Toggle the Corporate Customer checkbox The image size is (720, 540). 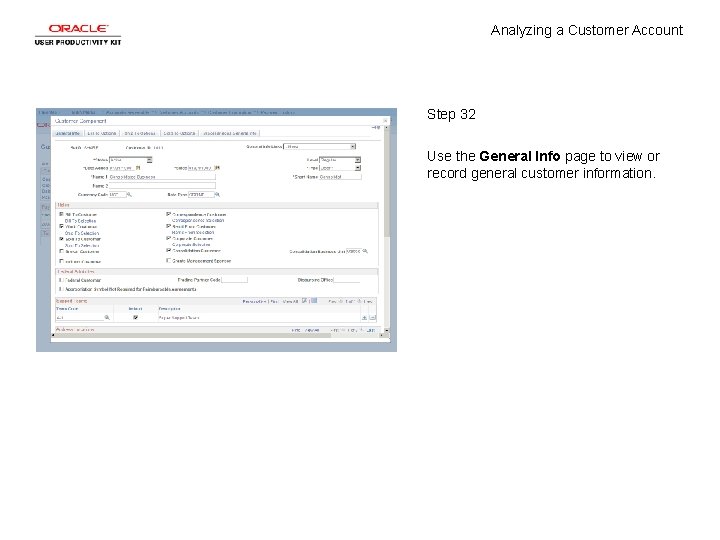point(169,238)
